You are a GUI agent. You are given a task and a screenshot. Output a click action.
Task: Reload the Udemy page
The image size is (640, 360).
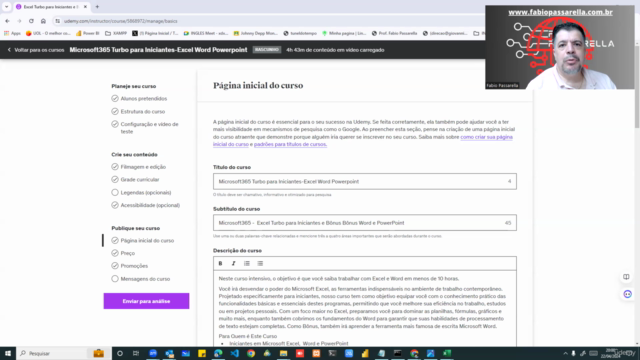click(31, 21)
